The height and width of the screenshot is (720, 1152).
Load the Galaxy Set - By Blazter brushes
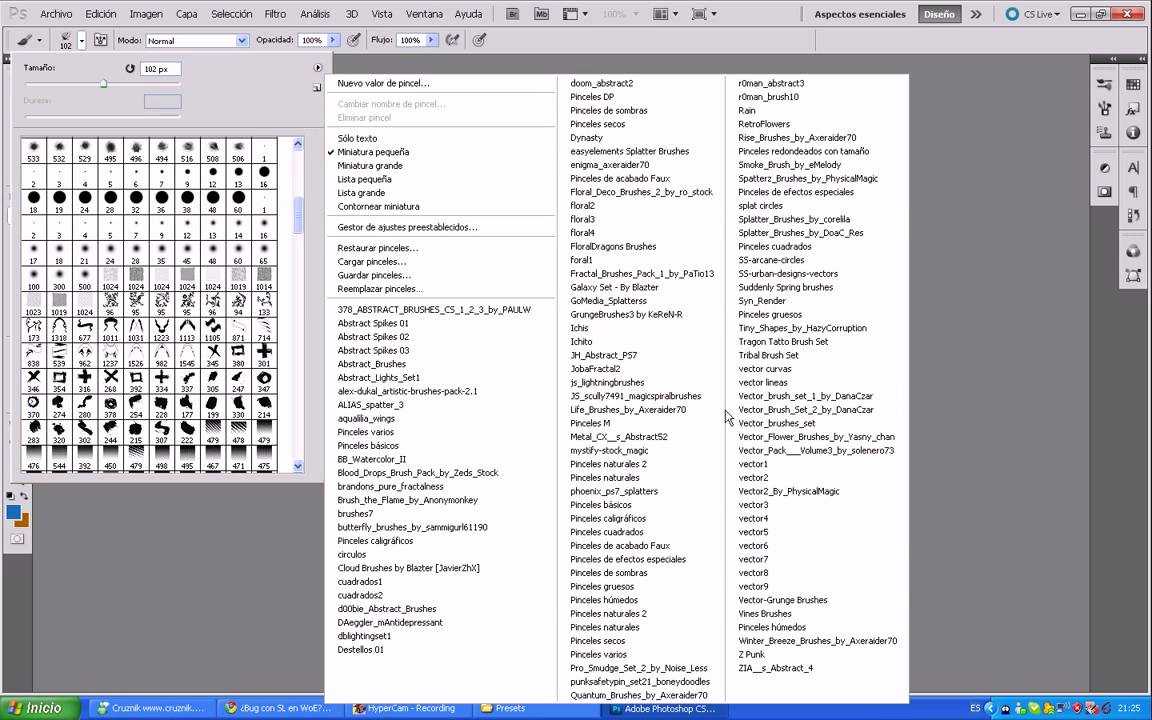tap(614, 287)
